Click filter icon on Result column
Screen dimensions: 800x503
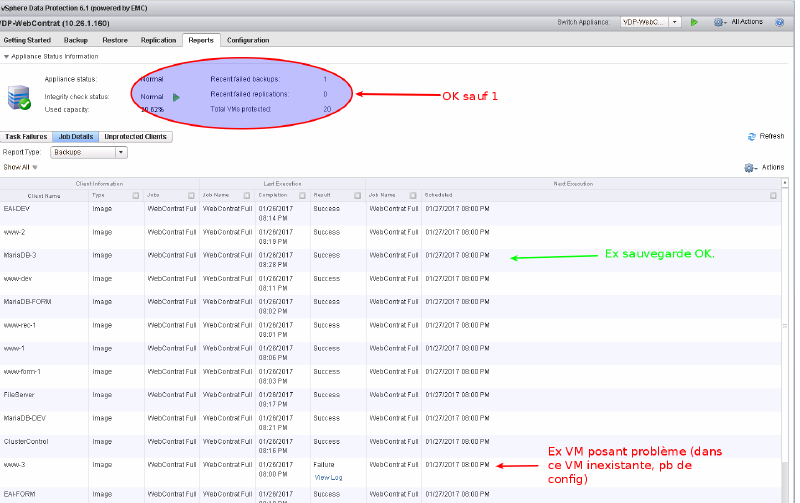357,196
